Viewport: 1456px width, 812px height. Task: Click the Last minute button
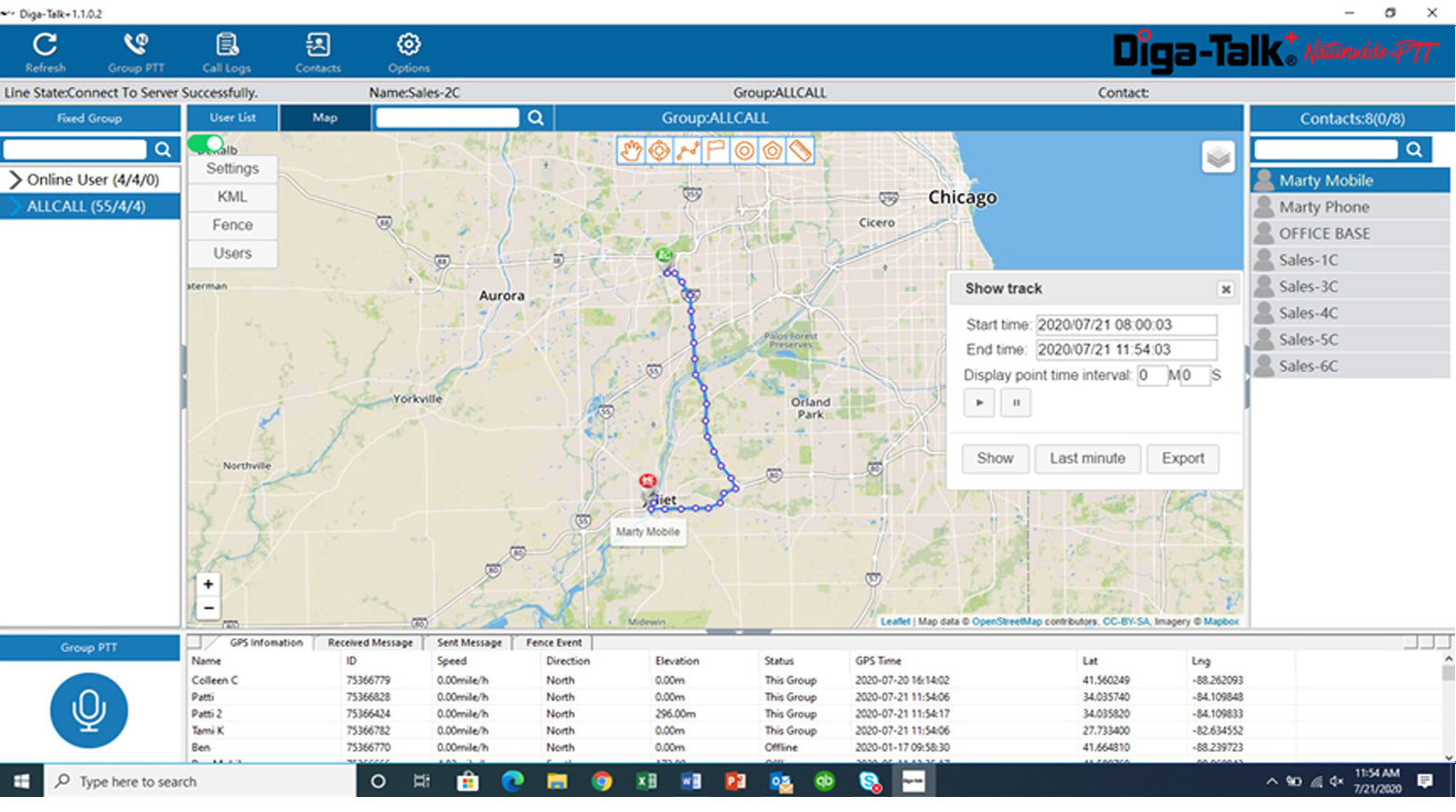coord(1087,459)
